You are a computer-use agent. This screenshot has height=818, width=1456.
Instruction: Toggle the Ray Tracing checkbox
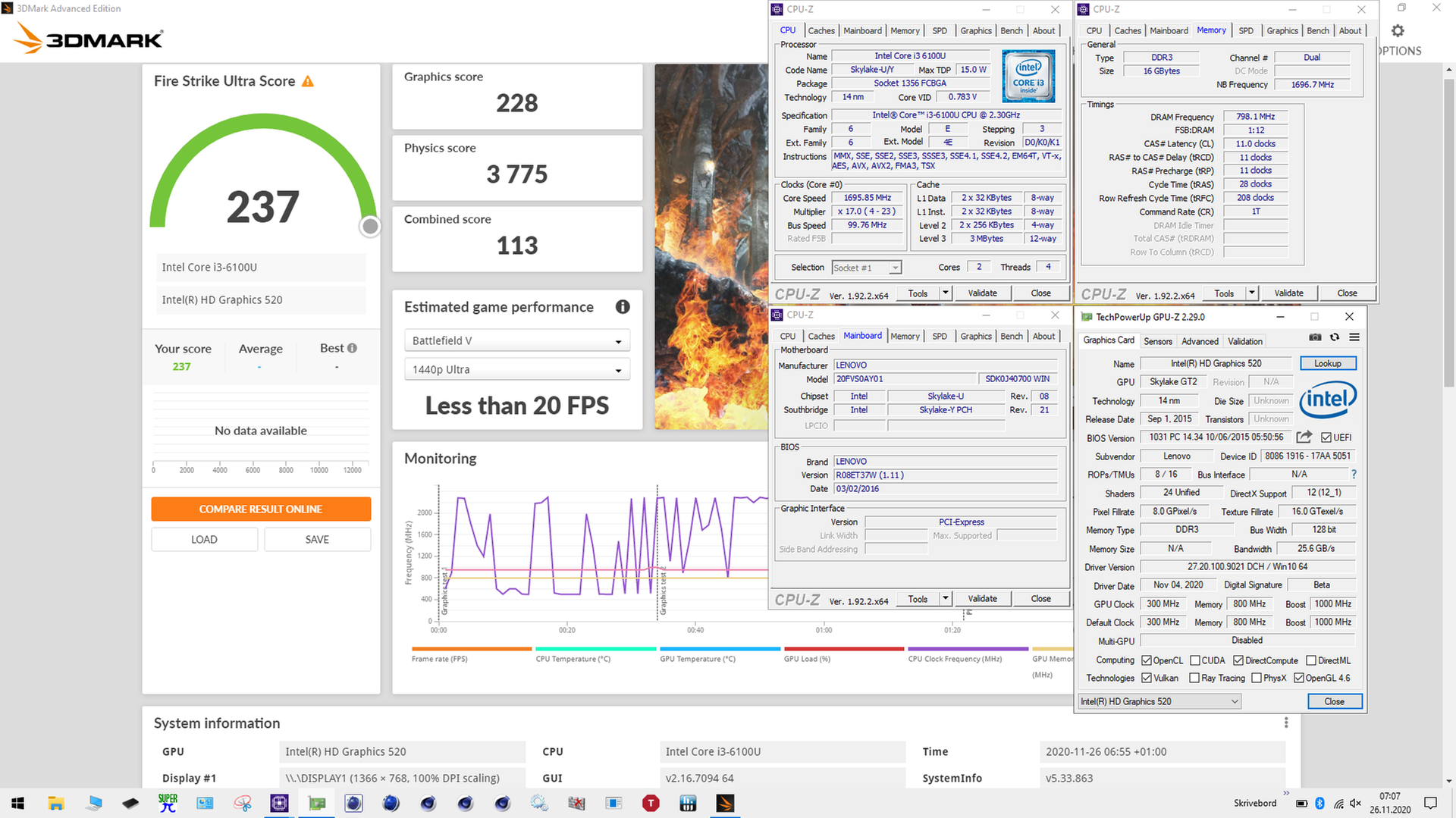pyautogui.click(x=1194, y=678)
